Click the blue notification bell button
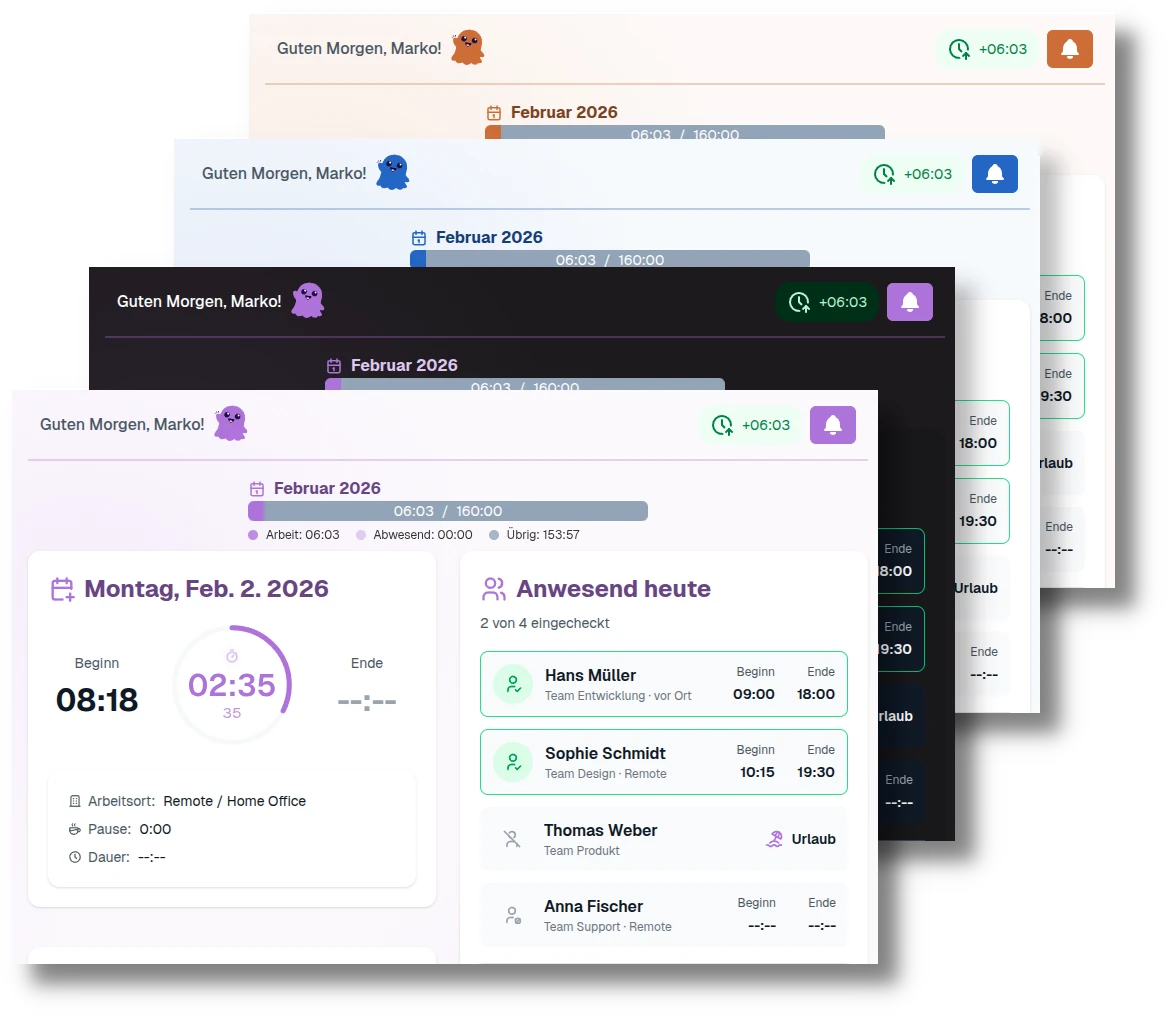Screen dimensions: 1167x1016 click(x=994, y=174)
